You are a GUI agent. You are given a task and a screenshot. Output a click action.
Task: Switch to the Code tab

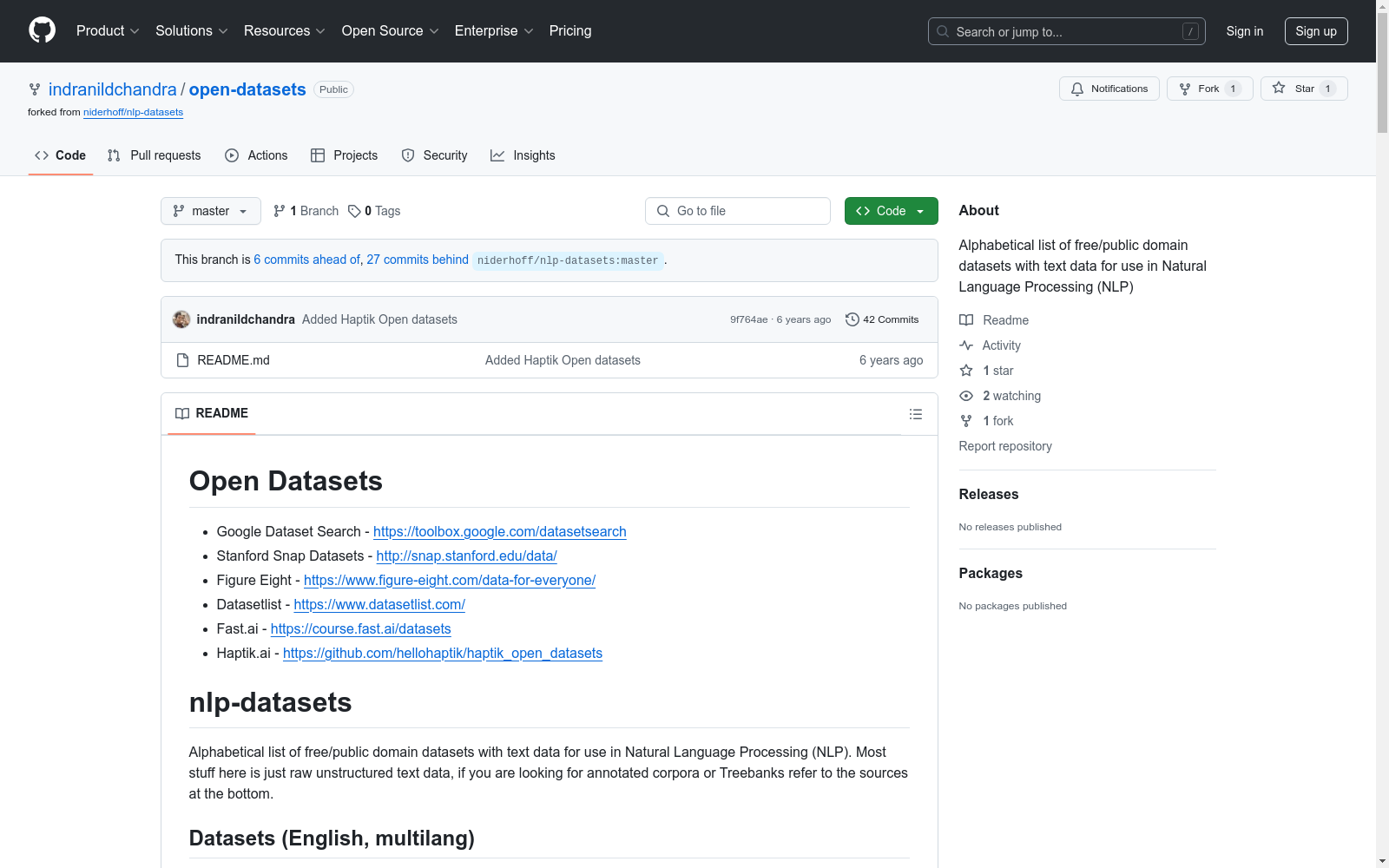click(x=61, y=155)
